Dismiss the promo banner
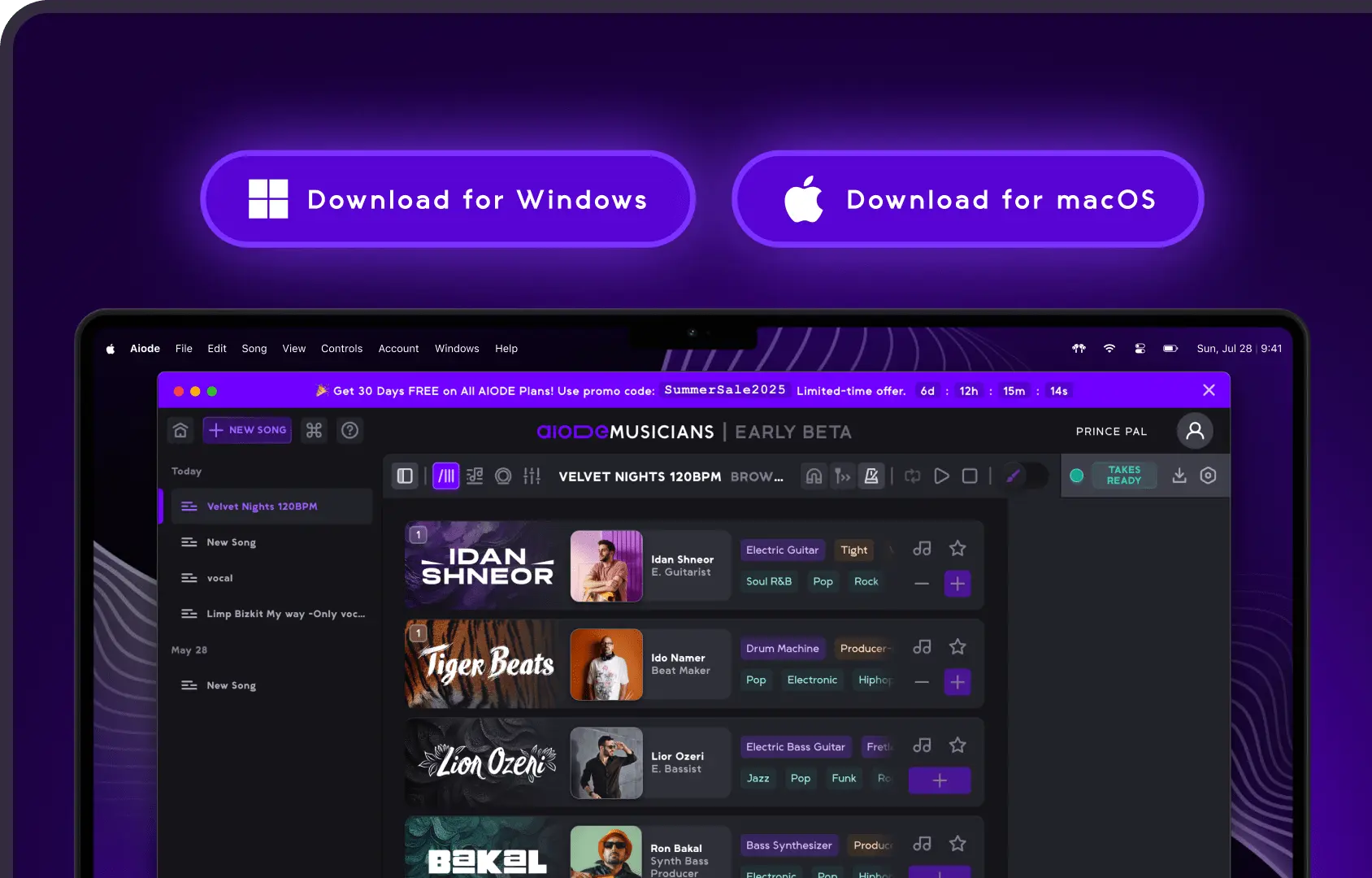Image resolution: width=1372 pixels, height=878 pixels. 1209,390
